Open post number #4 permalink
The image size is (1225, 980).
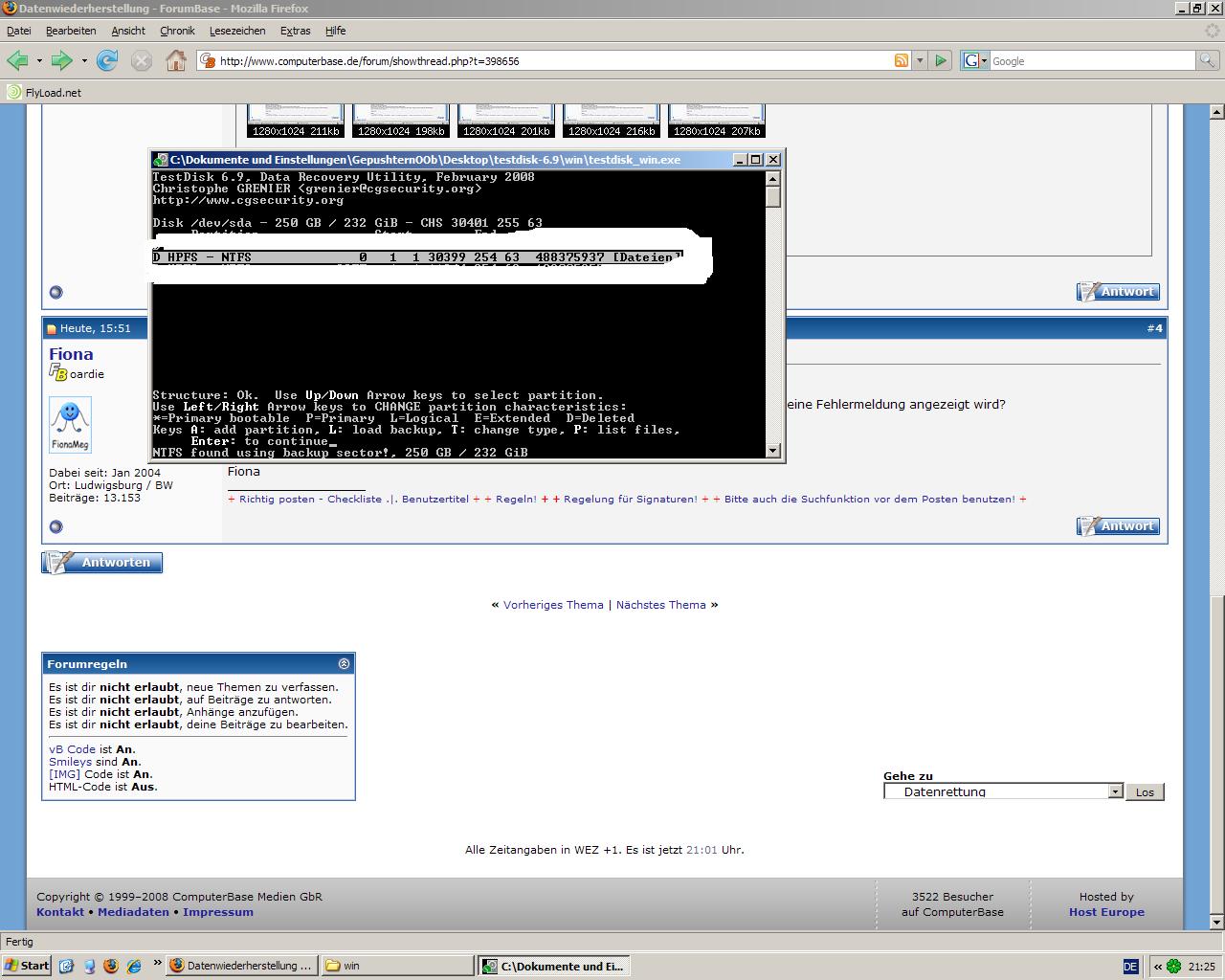click(x=1154, y=328)
